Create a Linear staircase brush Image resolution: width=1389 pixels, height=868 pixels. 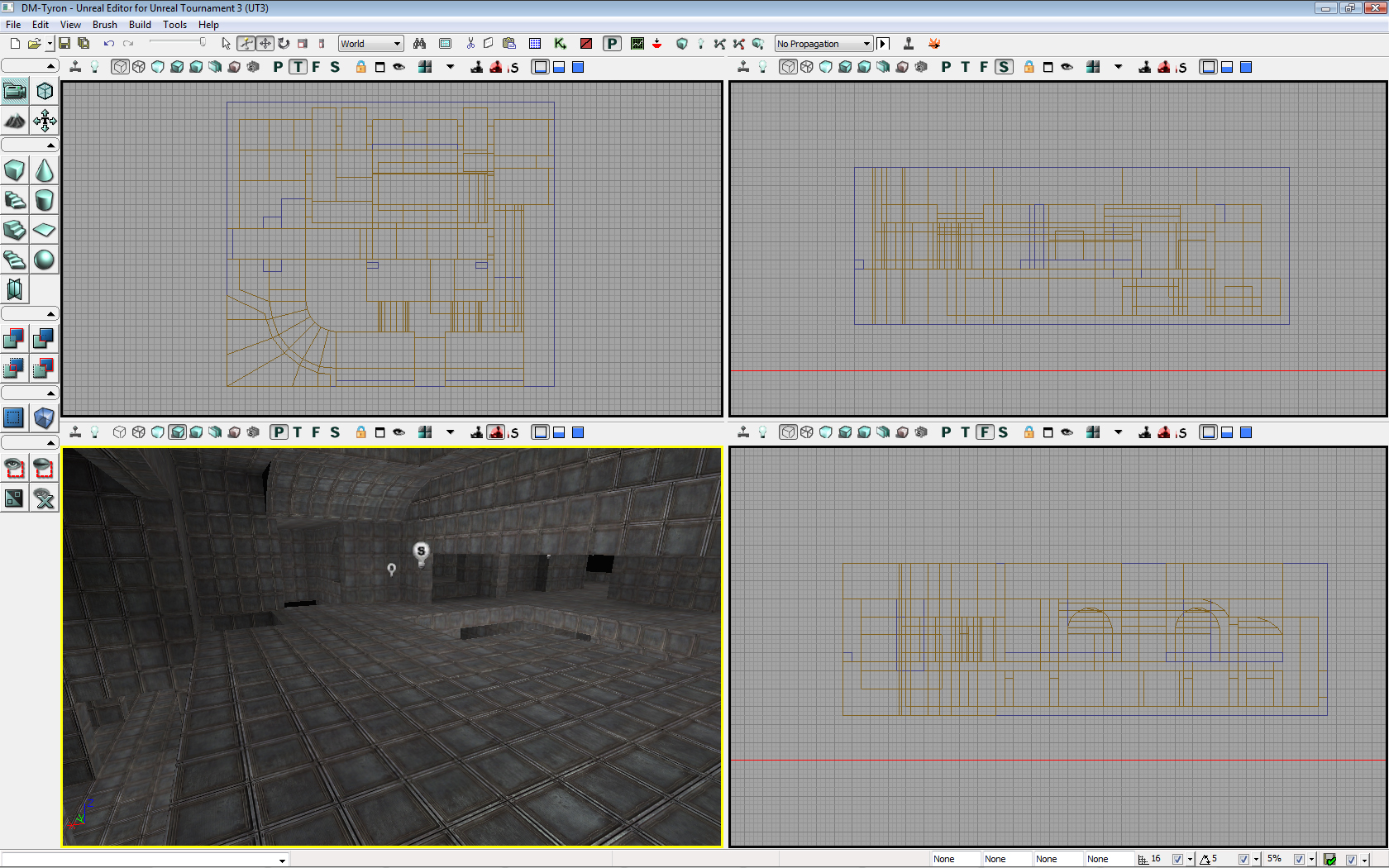(x=15, y=230)
